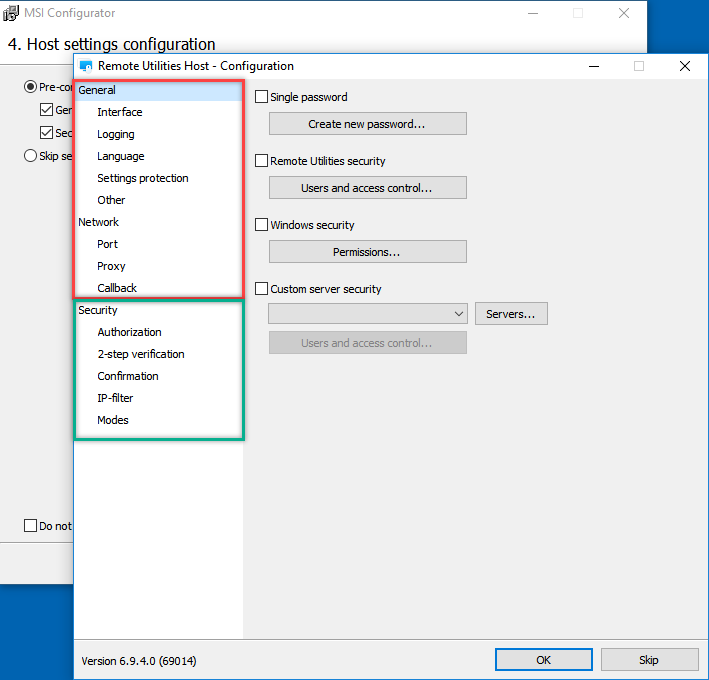The image size is (709, 680).
Task: Click the Create new password button
Action: click(367, 124)
